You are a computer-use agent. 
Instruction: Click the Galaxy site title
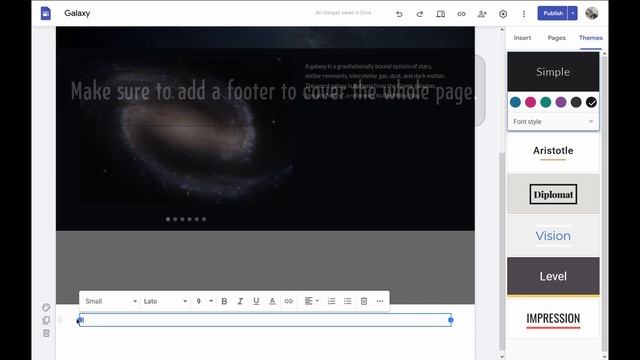pyautogui.click(x=77, y=13)
